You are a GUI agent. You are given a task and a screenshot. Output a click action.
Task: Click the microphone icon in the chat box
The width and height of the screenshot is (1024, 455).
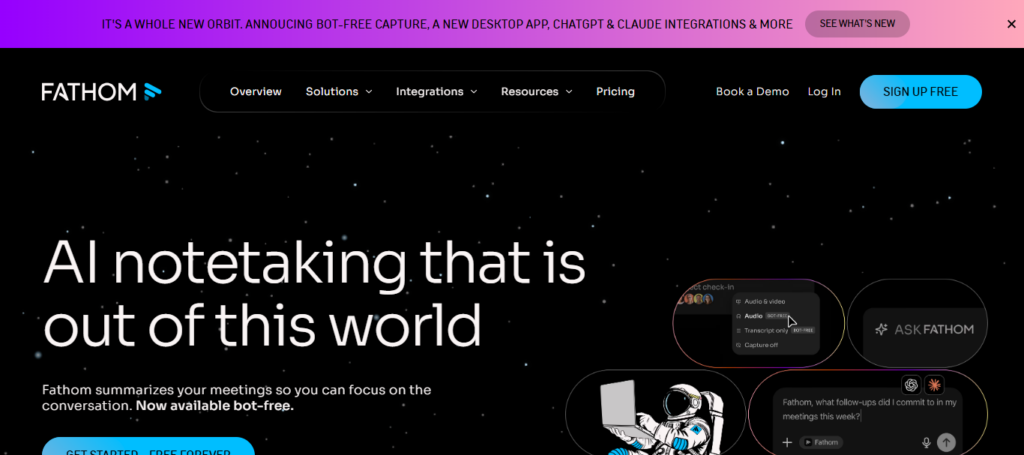926,443
